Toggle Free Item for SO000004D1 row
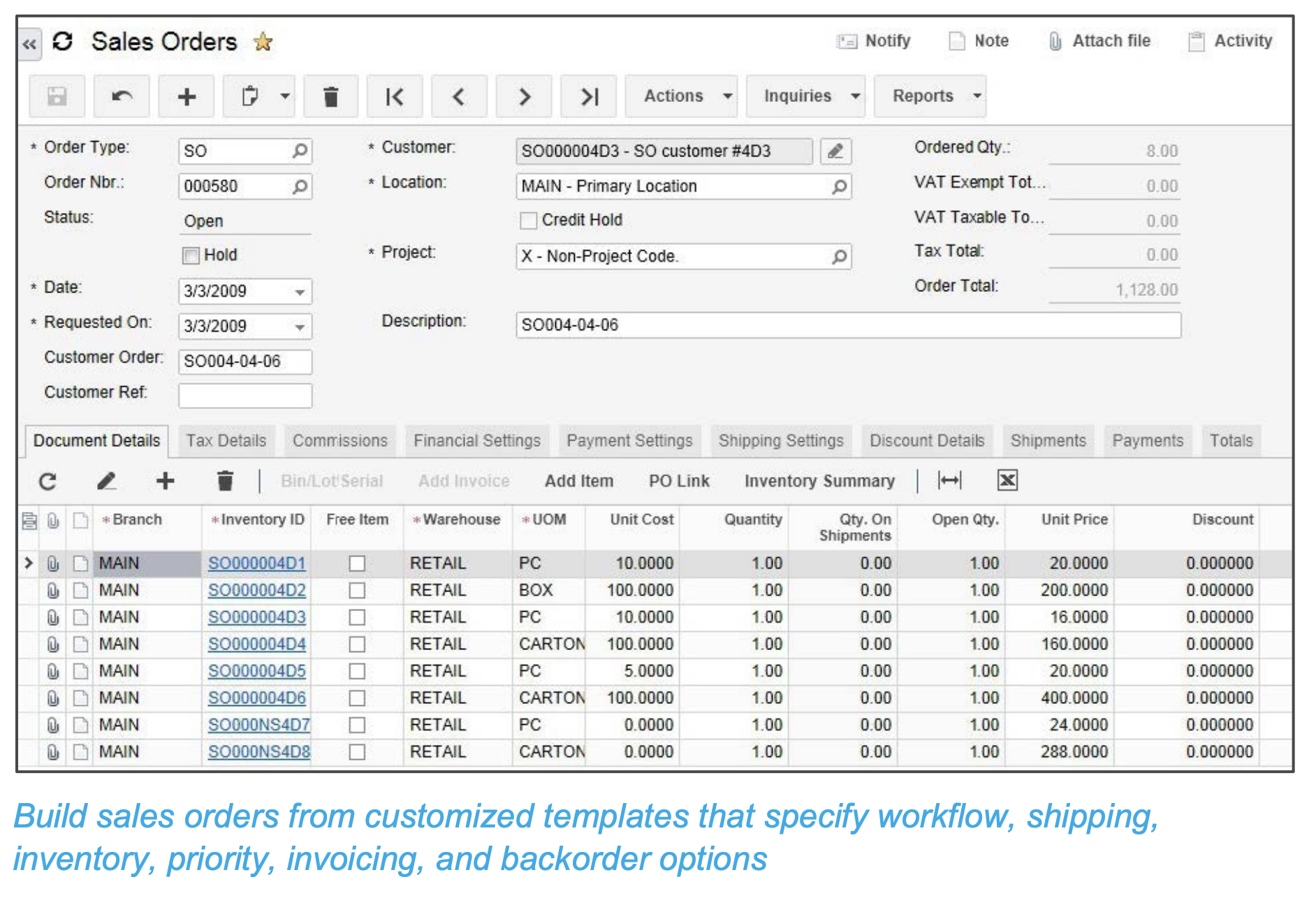The height and width of the screenshot is (898, 1316). pyautogui.click(x=357, y=564)
